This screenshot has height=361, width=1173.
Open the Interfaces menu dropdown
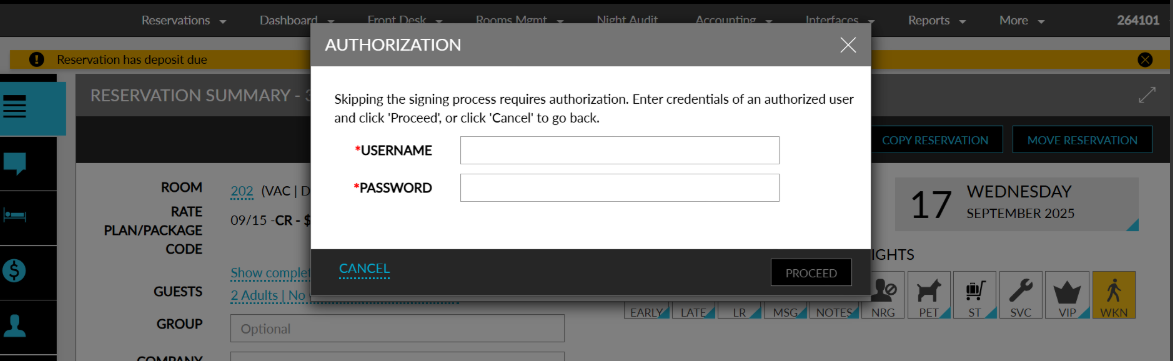(x=841, y=21)
